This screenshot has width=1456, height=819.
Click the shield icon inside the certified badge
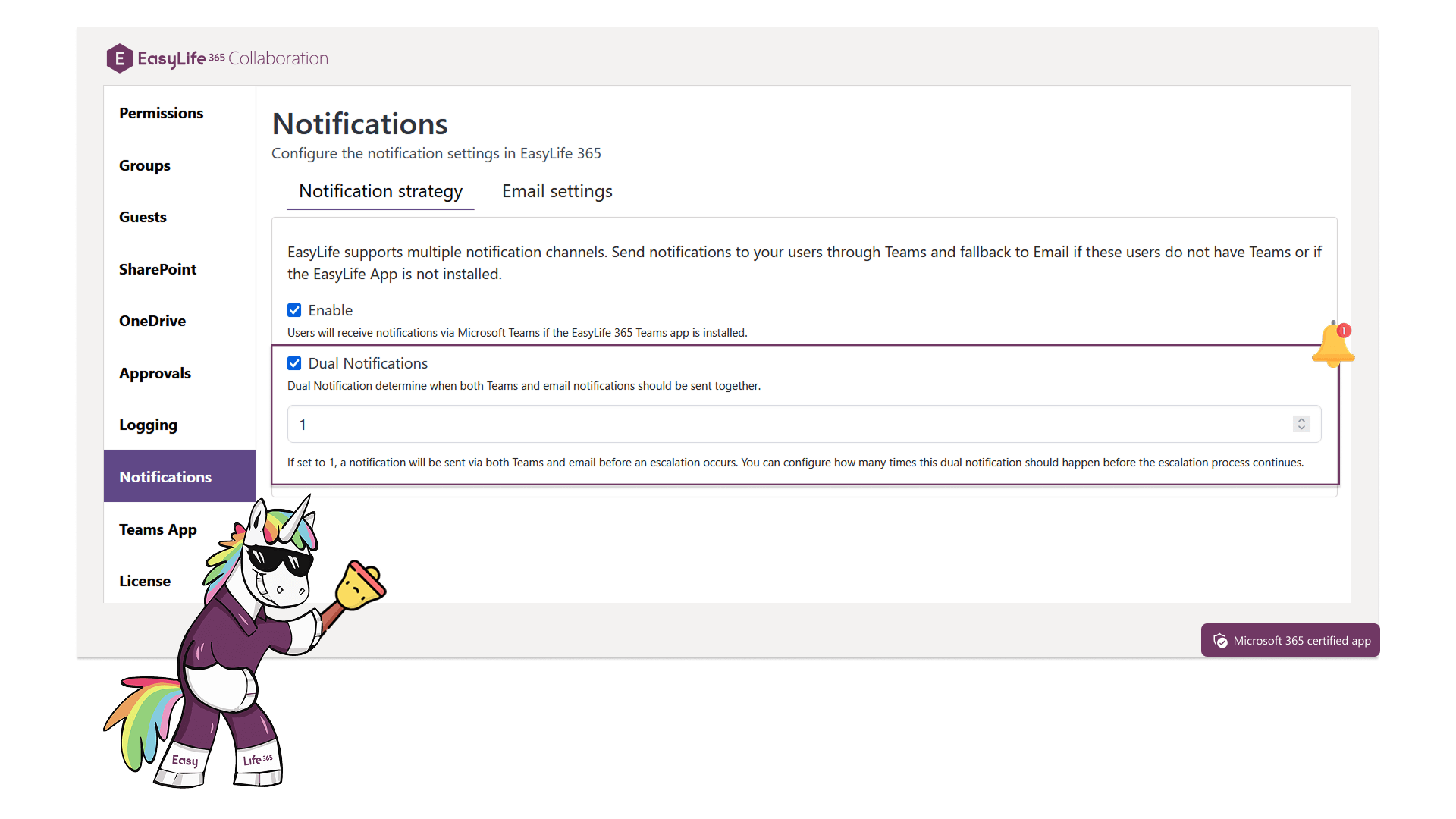[x=1221, y=640]
